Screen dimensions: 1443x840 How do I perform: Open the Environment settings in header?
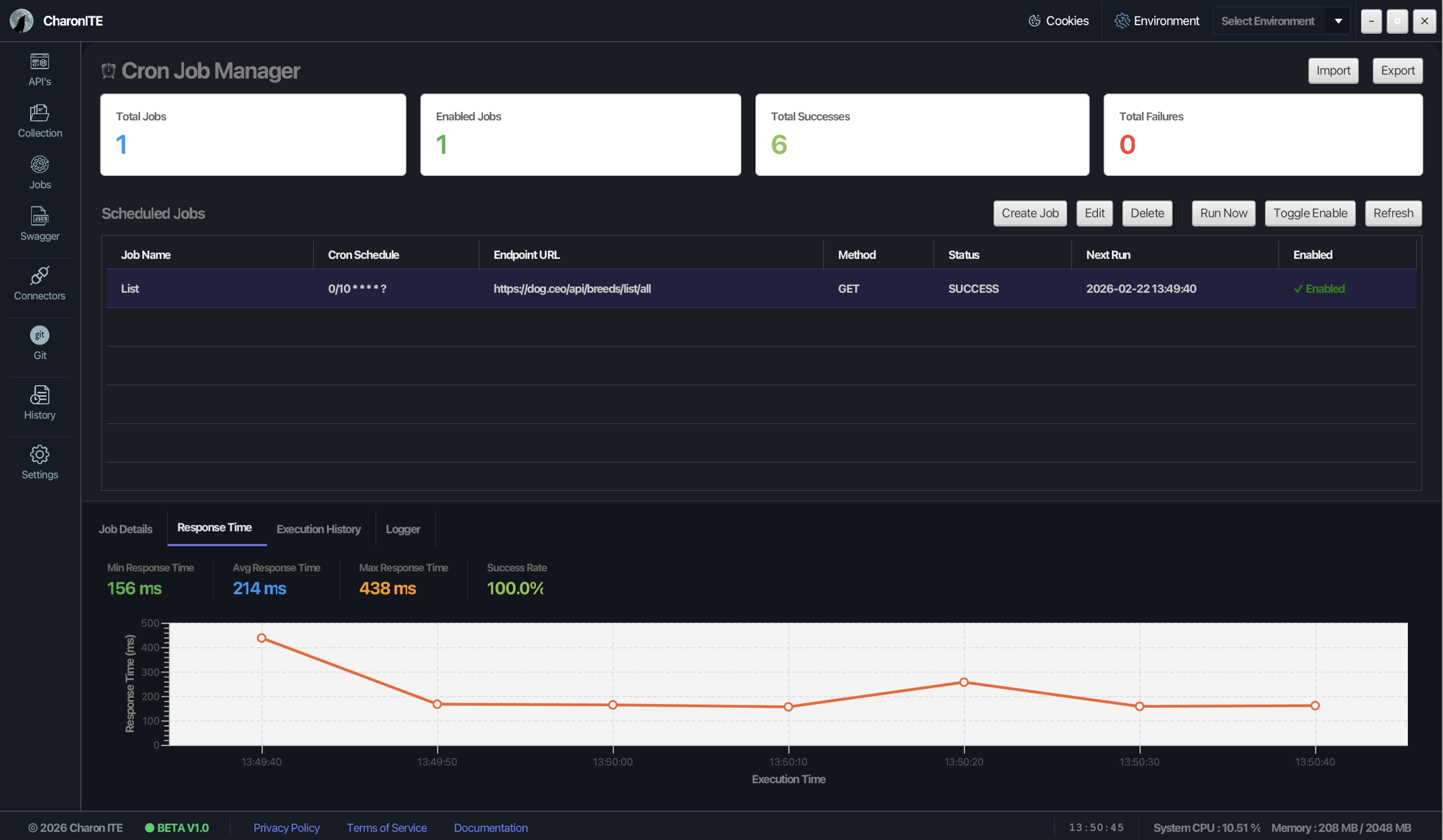pos(1156,21)
